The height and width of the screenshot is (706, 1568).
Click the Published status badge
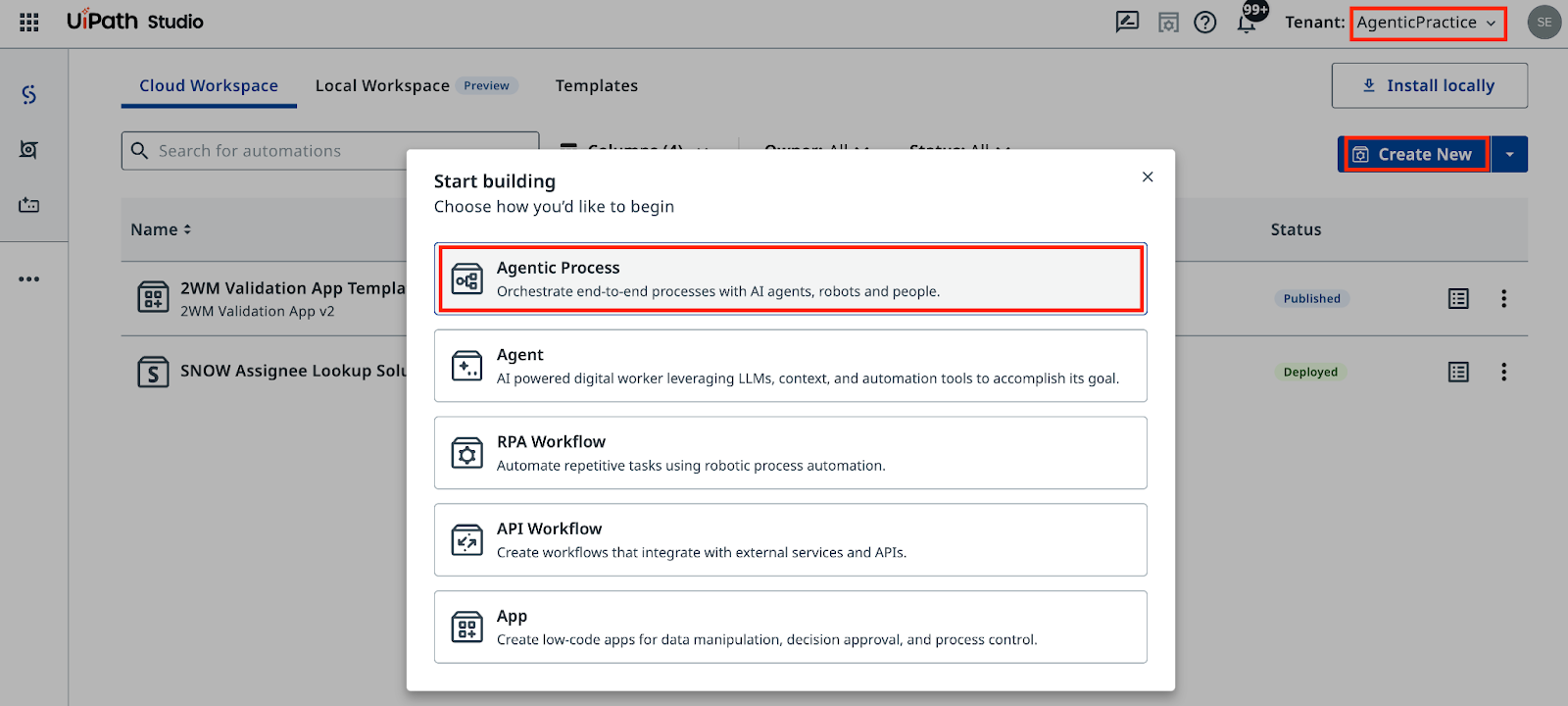tap(1311, 298)
